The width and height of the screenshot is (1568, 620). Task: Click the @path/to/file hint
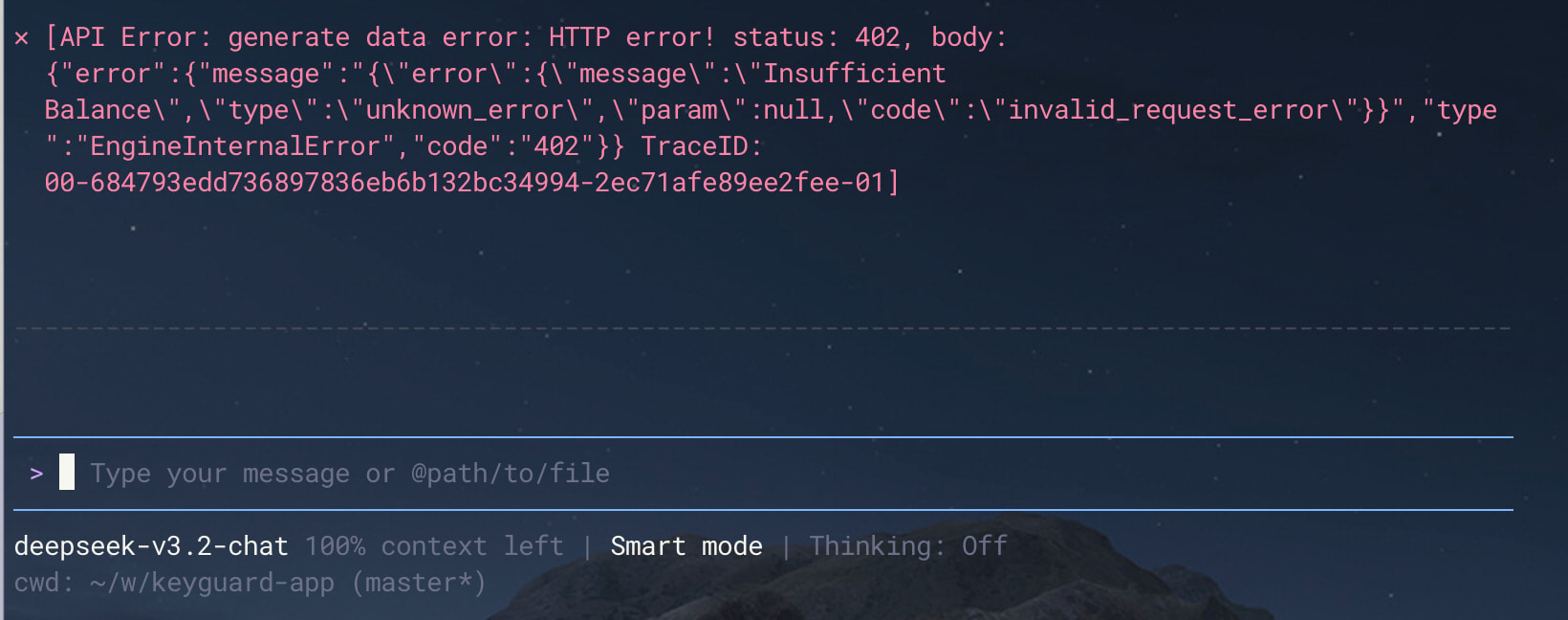pos(510,474)
